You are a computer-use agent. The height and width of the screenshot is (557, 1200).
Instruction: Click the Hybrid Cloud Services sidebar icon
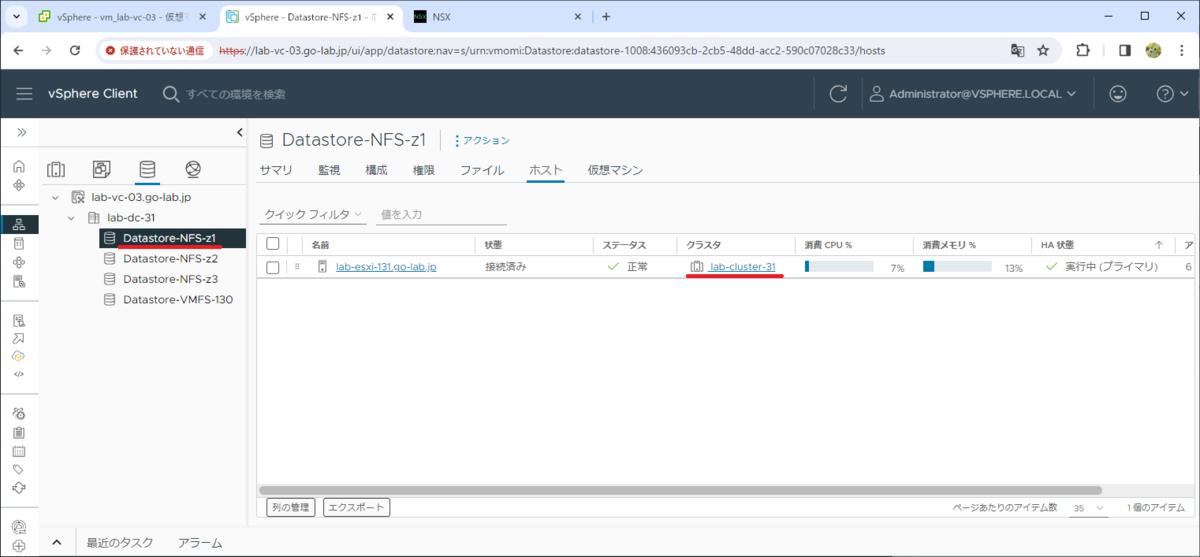click(x=19, y=356)
